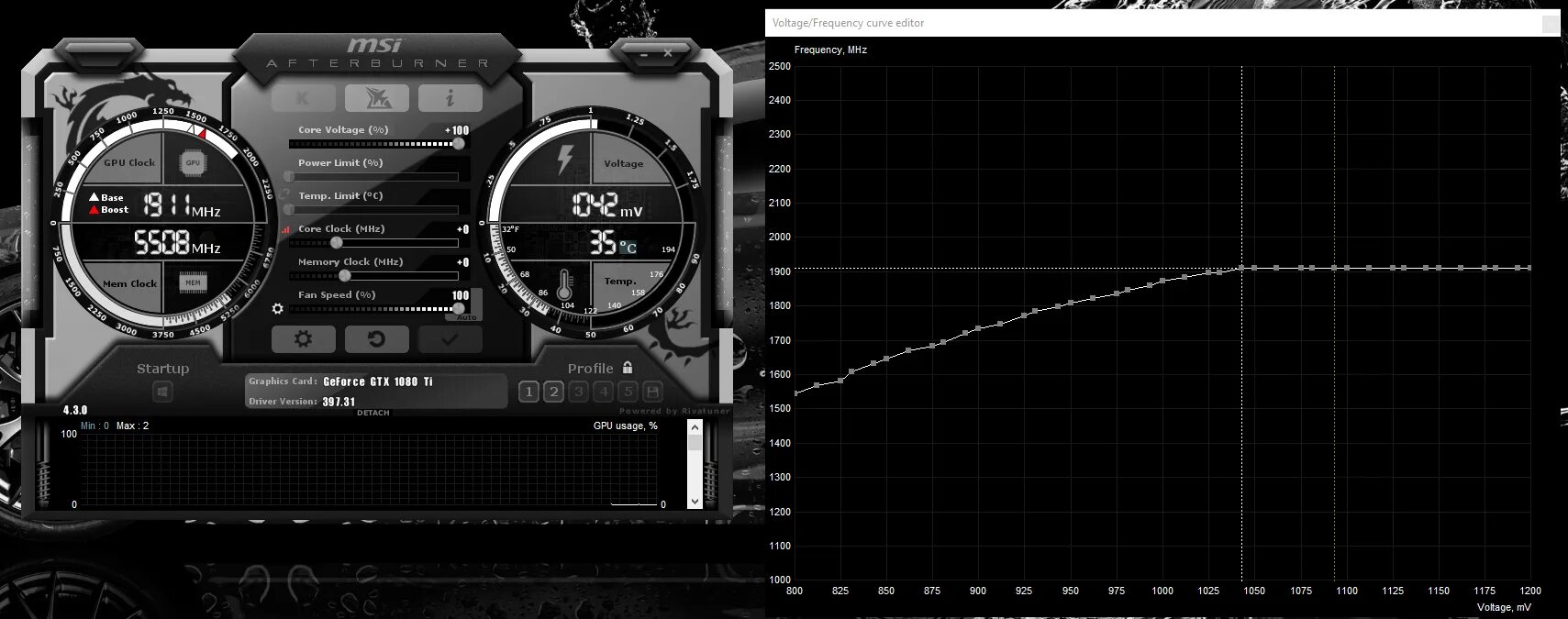The height and width of the screenshot is (619, 1568).
Task: Open the Kombustor stress test button
Action: [x=303, y=97]
